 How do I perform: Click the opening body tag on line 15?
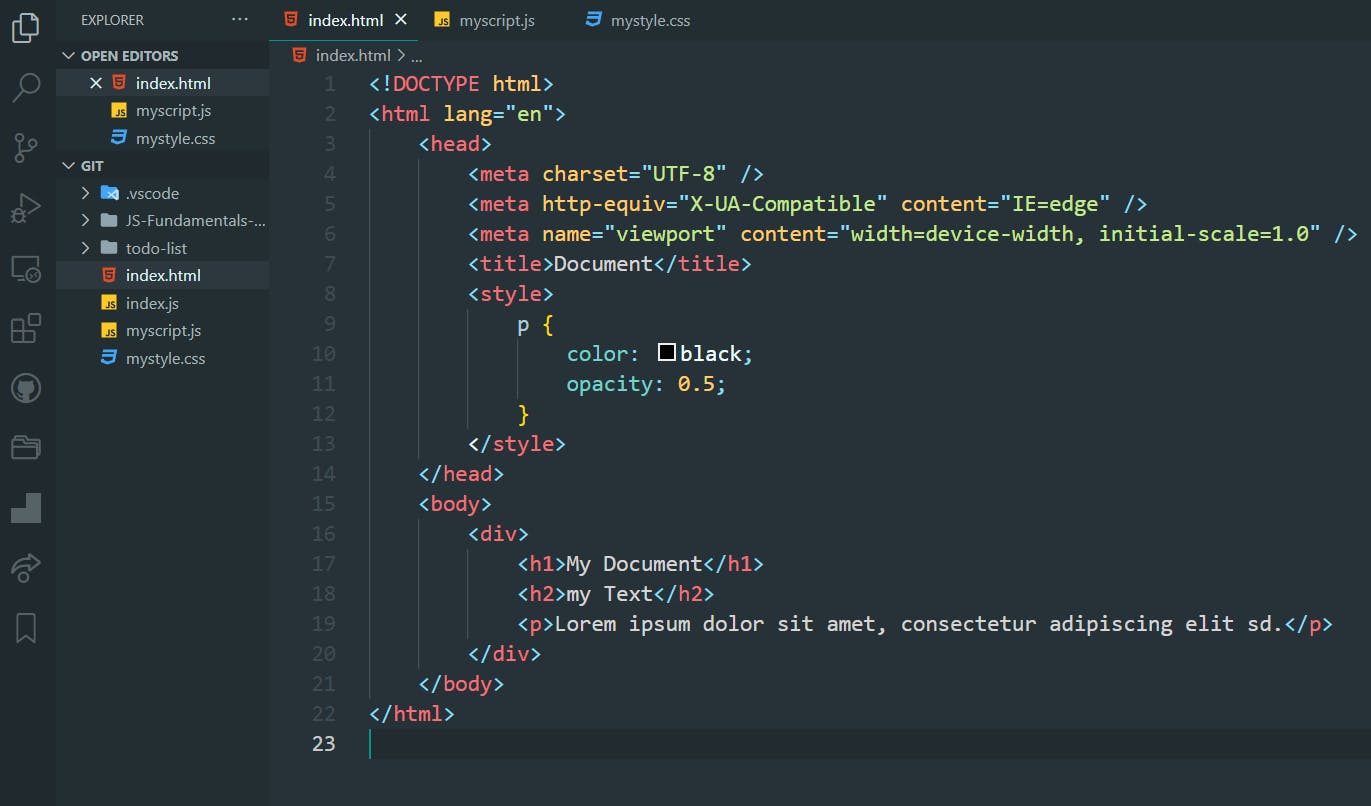click(455, 503)
